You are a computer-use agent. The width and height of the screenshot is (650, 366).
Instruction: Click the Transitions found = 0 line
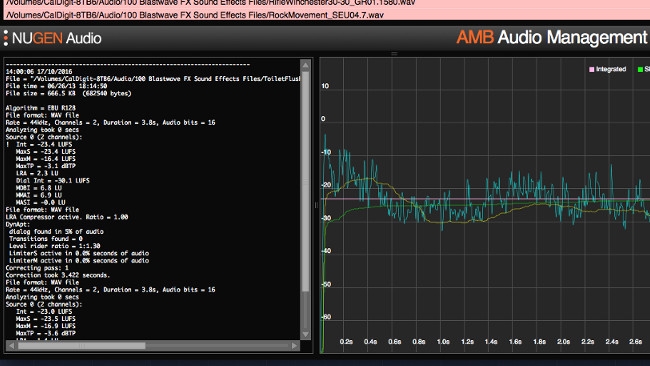tap(46, 239)
